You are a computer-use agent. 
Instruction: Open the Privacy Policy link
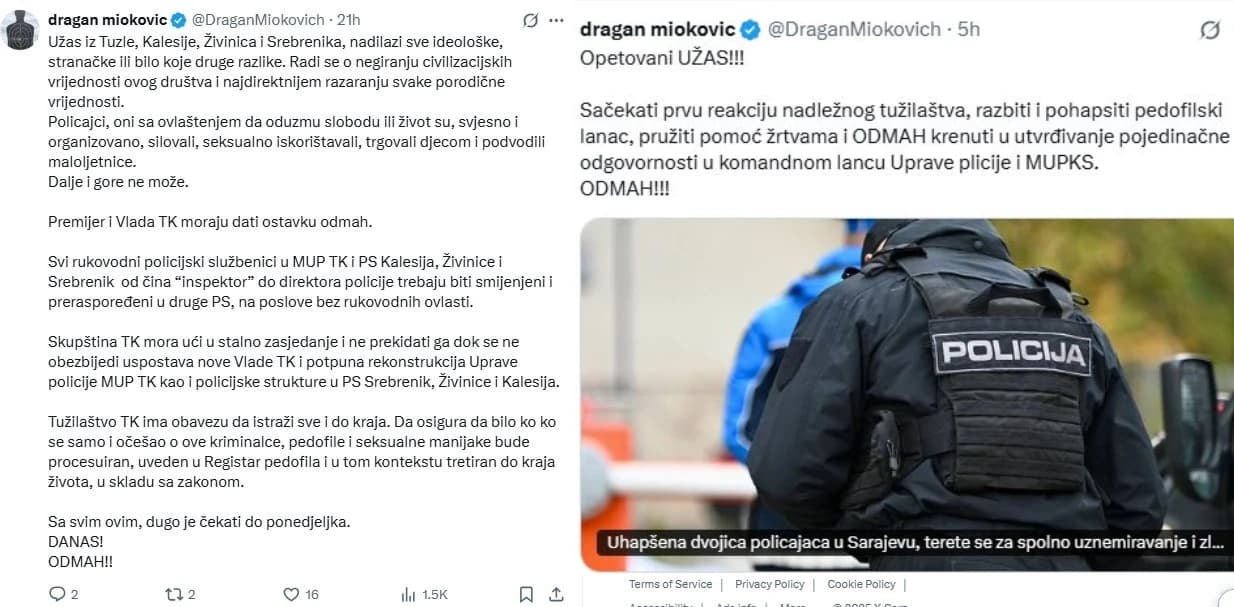(x=769, y=584)
